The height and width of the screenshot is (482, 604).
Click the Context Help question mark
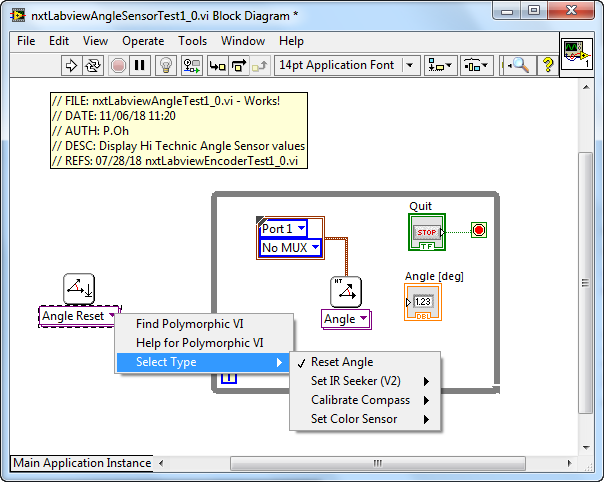point(548,65)
